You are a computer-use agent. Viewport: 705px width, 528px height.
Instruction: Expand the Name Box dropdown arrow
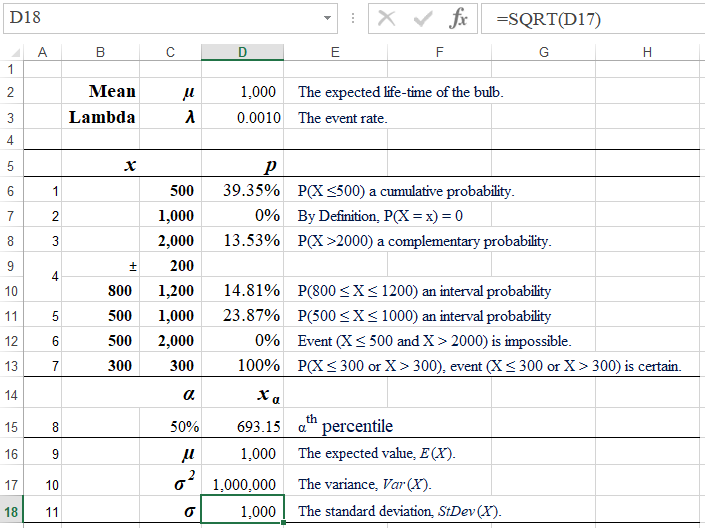tap(327, 18)
